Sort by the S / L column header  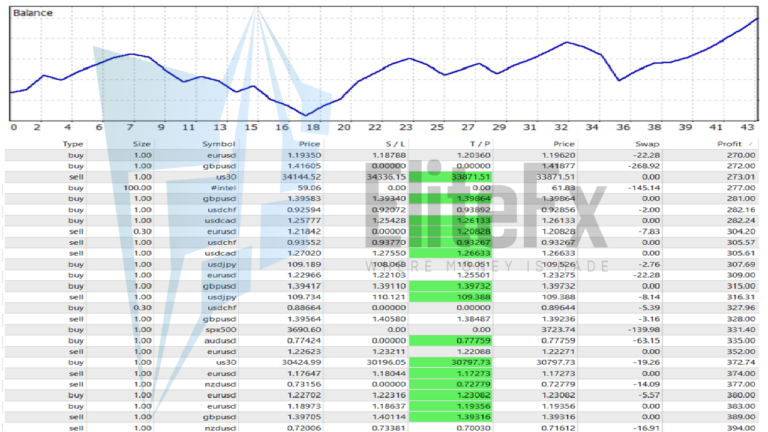[x=395, y=144]
